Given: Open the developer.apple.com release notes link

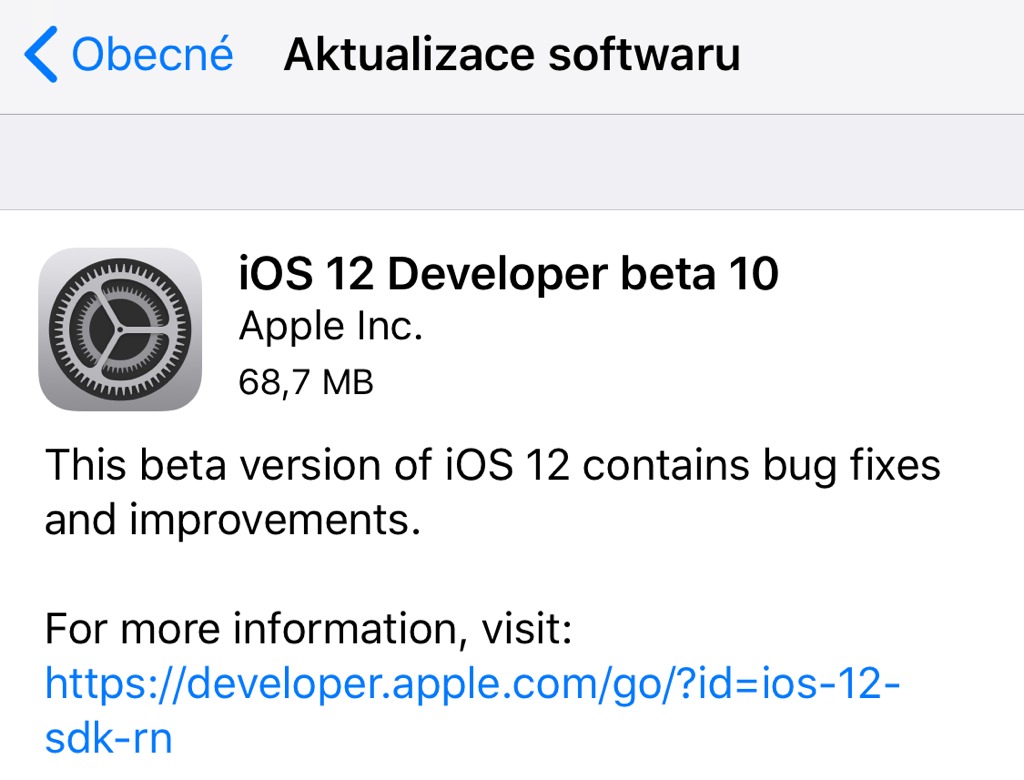Looking at the screenshot, I should (473, 684).
